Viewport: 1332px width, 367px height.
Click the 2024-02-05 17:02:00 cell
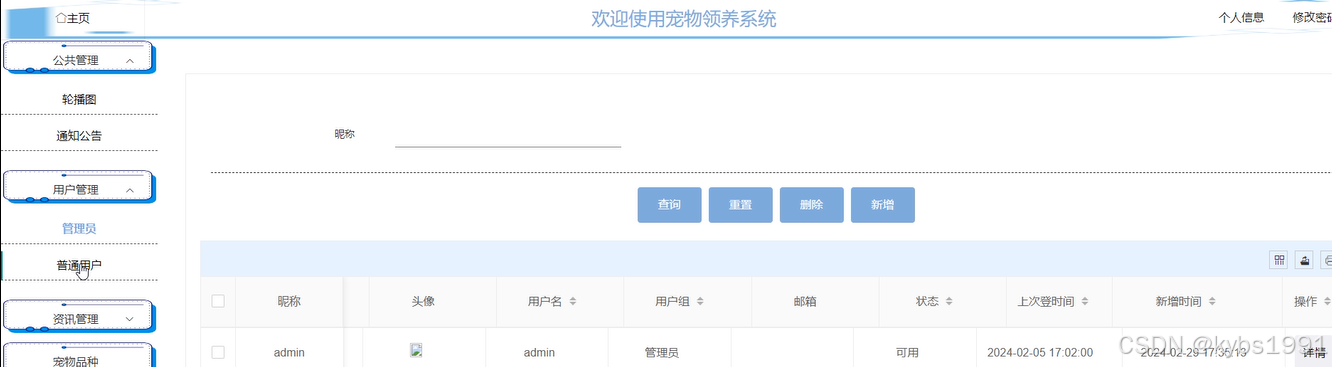tap(1040, 353)
